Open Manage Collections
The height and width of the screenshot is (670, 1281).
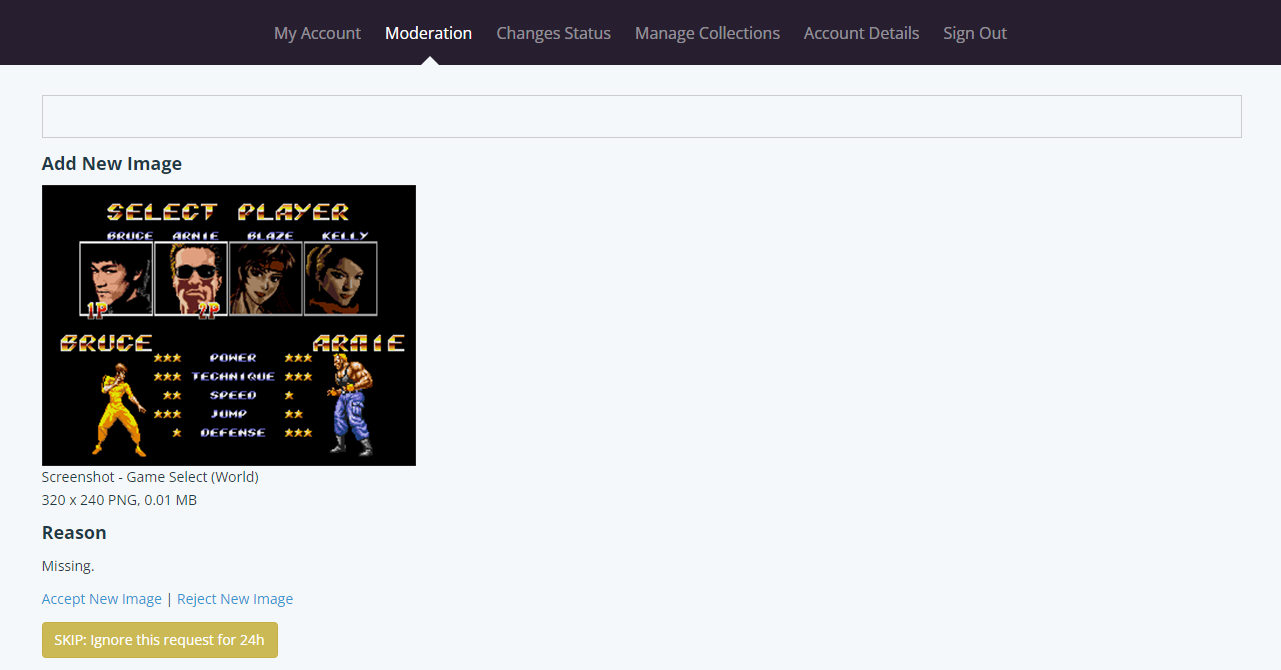coord(707,33)
